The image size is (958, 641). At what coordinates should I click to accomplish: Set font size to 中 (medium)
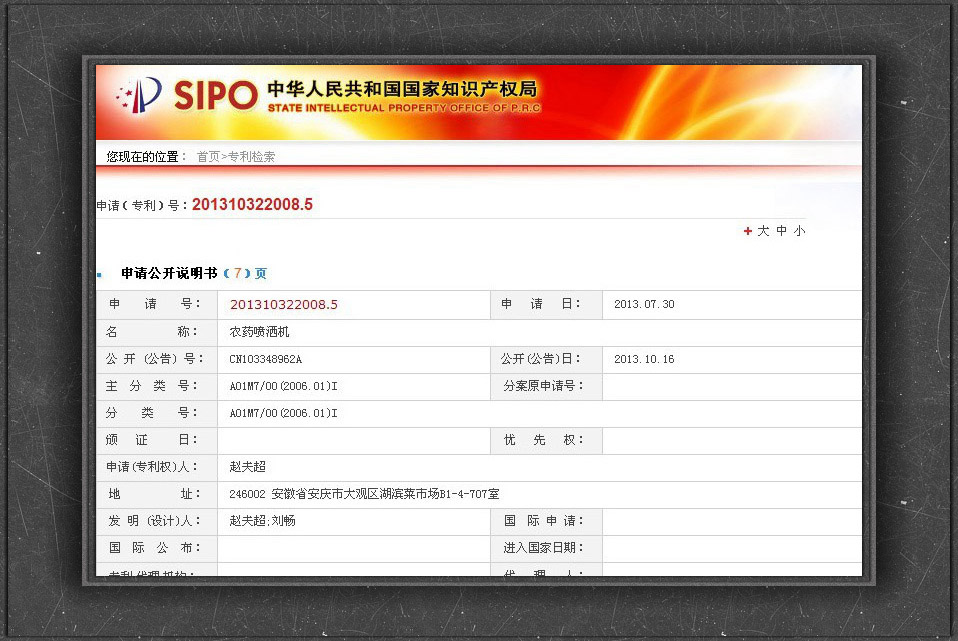click(x=782, y=231)
